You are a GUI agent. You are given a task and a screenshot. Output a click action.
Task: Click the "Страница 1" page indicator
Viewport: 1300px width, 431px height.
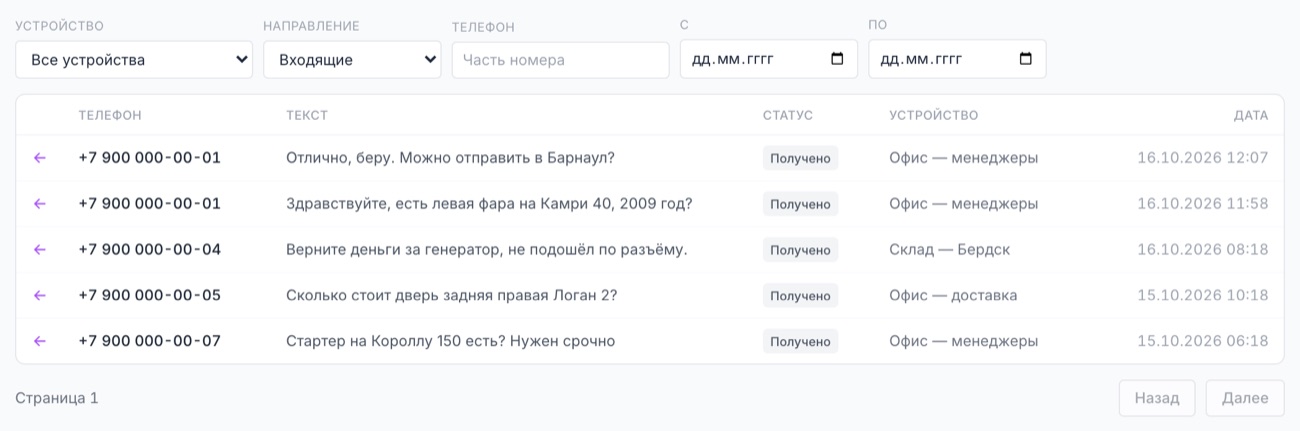(57, 398)
